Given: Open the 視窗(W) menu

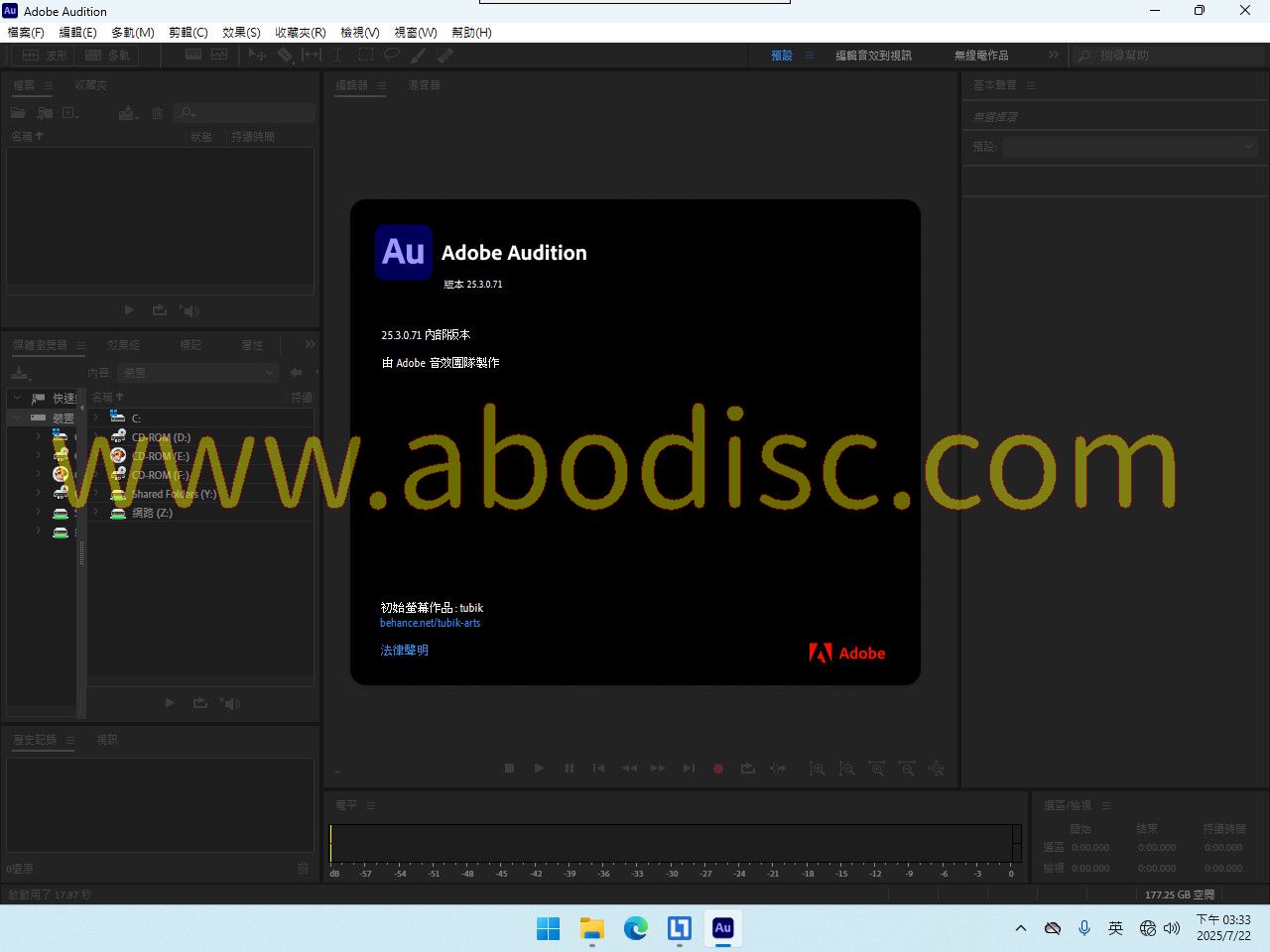Looking at the screenshot, I should click(x=416, y=32).
